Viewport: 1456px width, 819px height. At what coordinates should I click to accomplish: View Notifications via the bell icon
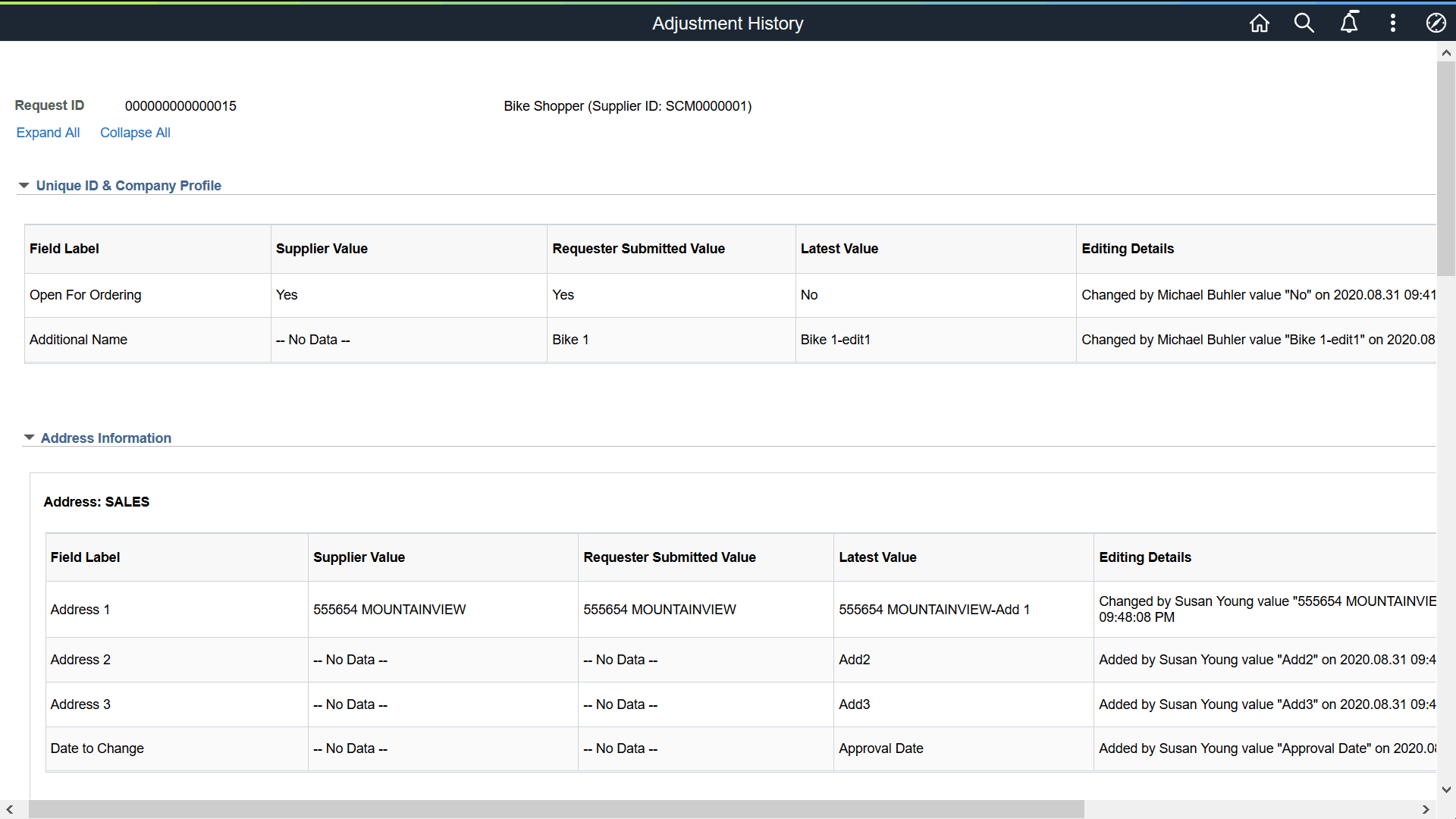[1350, 23]
